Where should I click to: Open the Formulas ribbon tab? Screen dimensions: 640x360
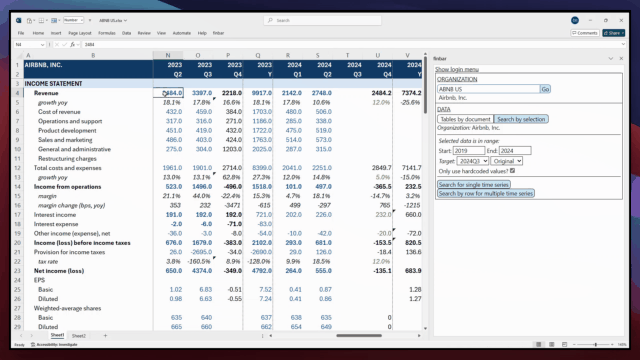(x=107, y=33)
